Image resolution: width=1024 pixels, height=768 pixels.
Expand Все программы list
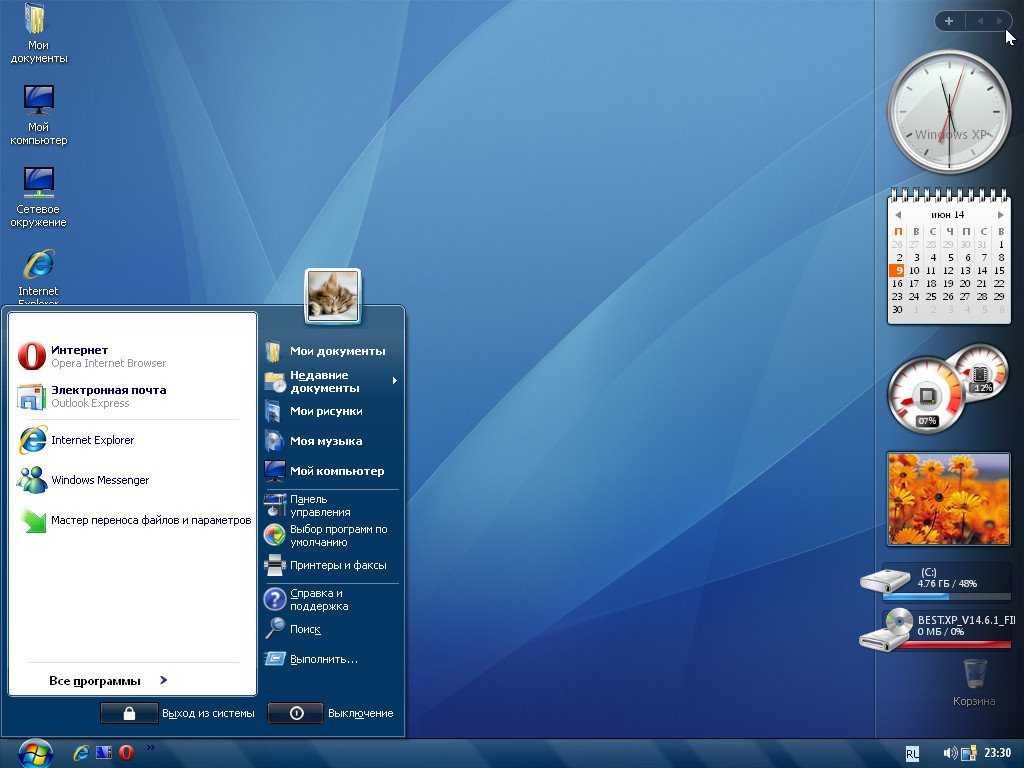(108, 680)
